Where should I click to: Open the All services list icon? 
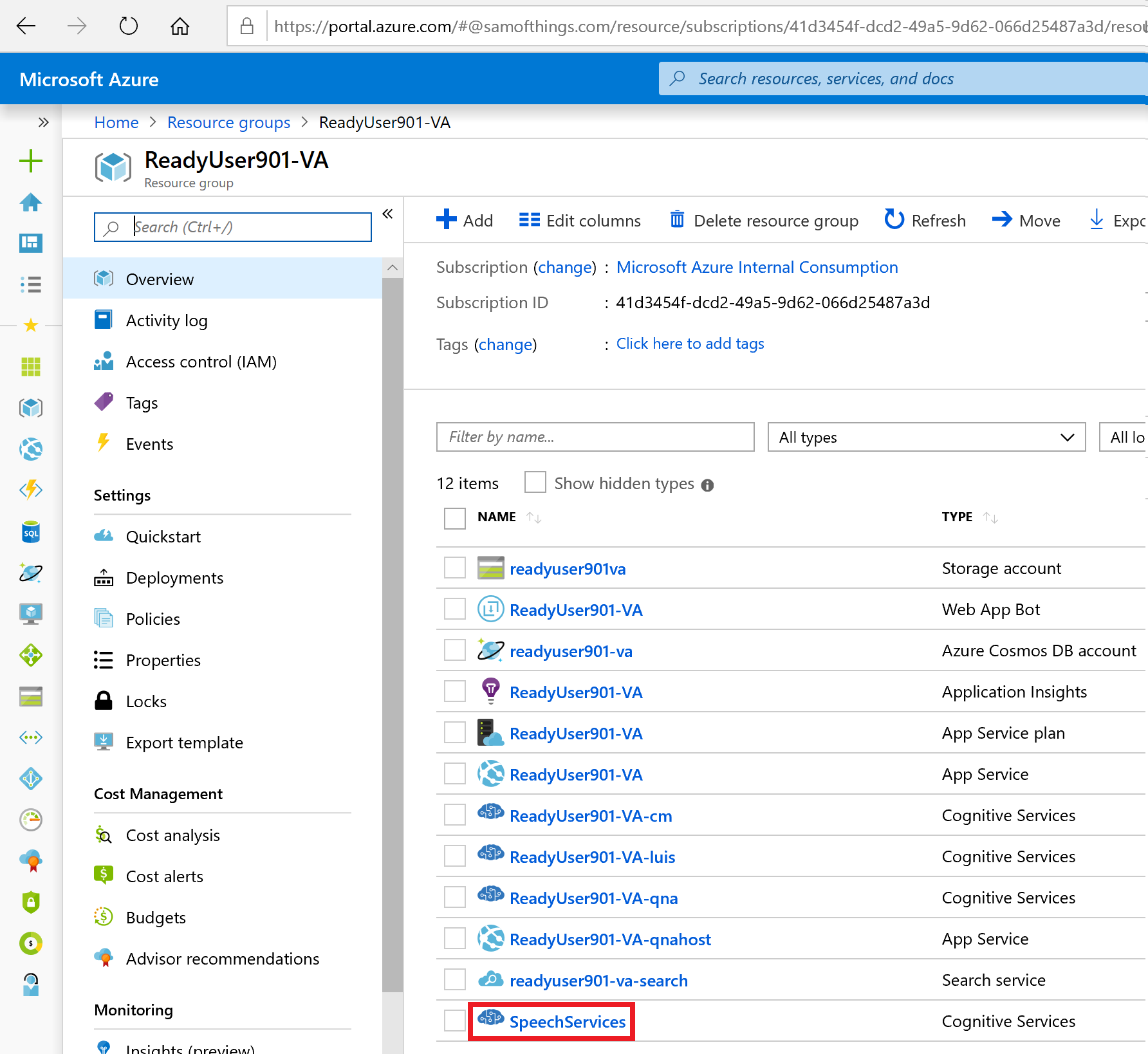pos(30,284)
